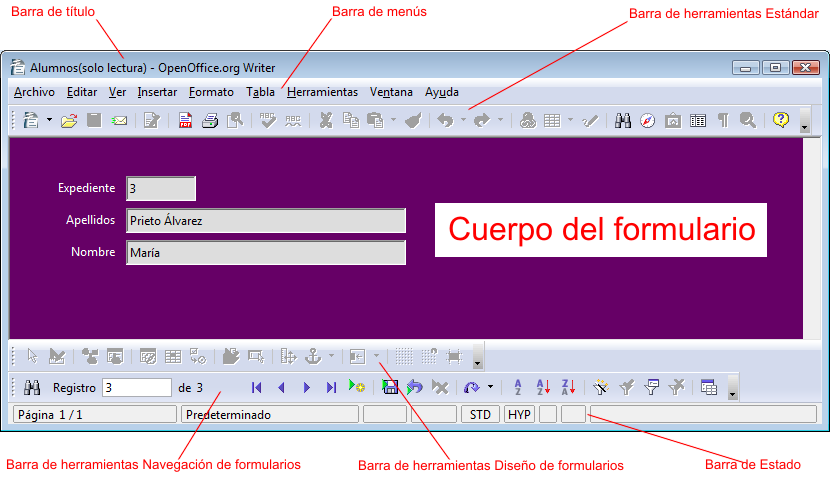830x483 pixels.
Task: Open the Formato menu
Action: click(211, 92)
